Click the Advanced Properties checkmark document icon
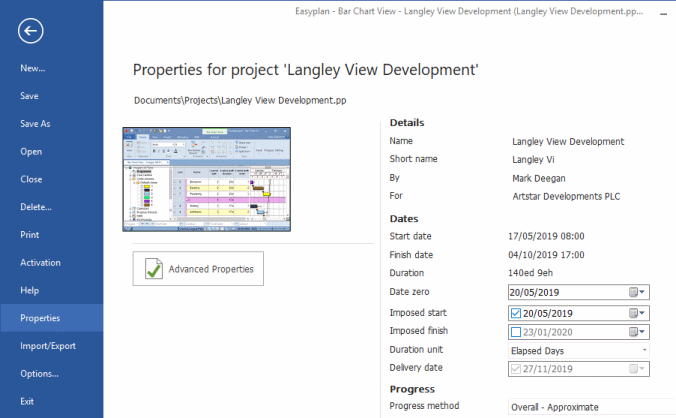The width and height of the screenshot is (676, 418). click(x=153, y=269)
